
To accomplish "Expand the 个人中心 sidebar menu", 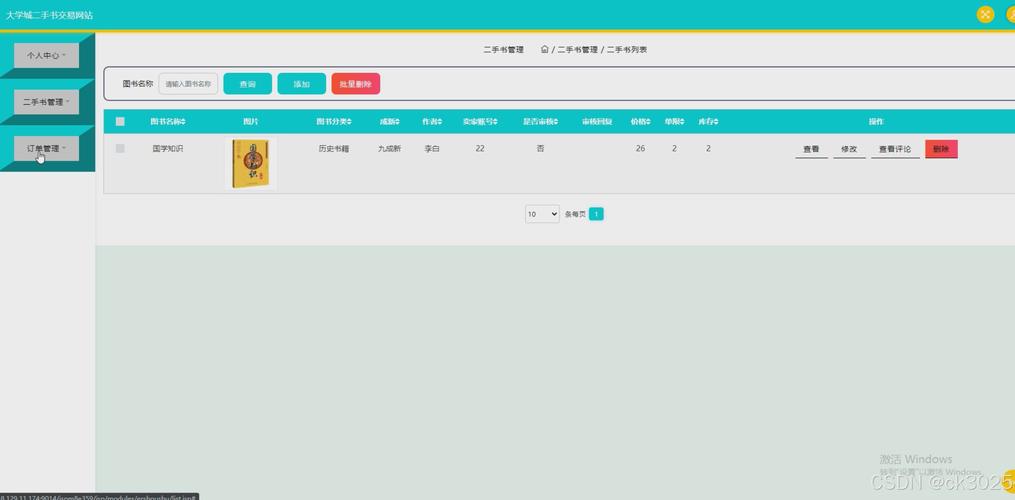I will pos(46,56).
